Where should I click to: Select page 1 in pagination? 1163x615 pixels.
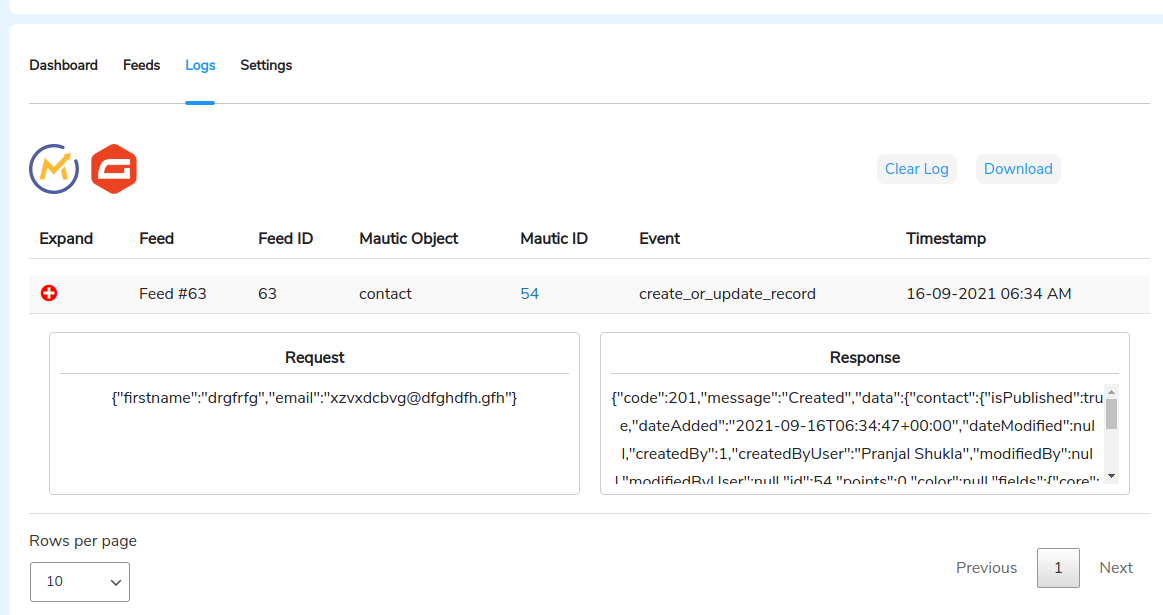click(x=1058, y=568)
